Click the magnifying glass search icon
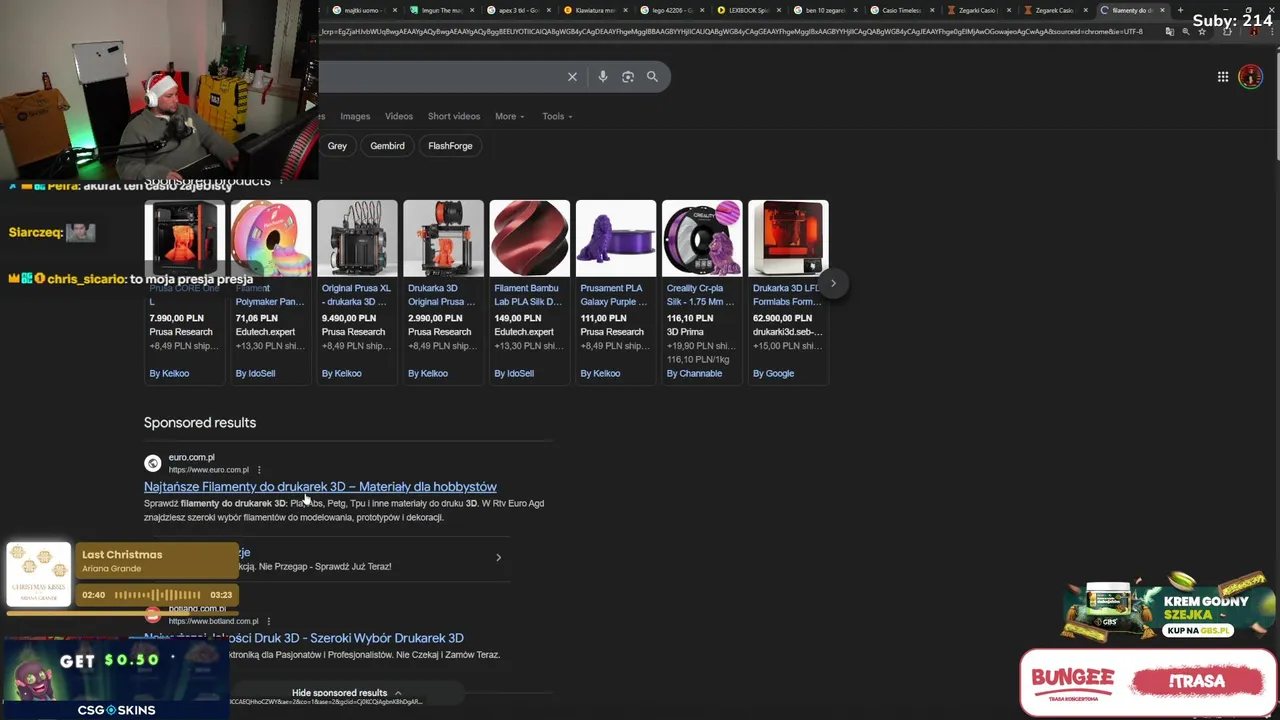The image size is (1280, 720). pyautogui.click(x=652, y=77)
